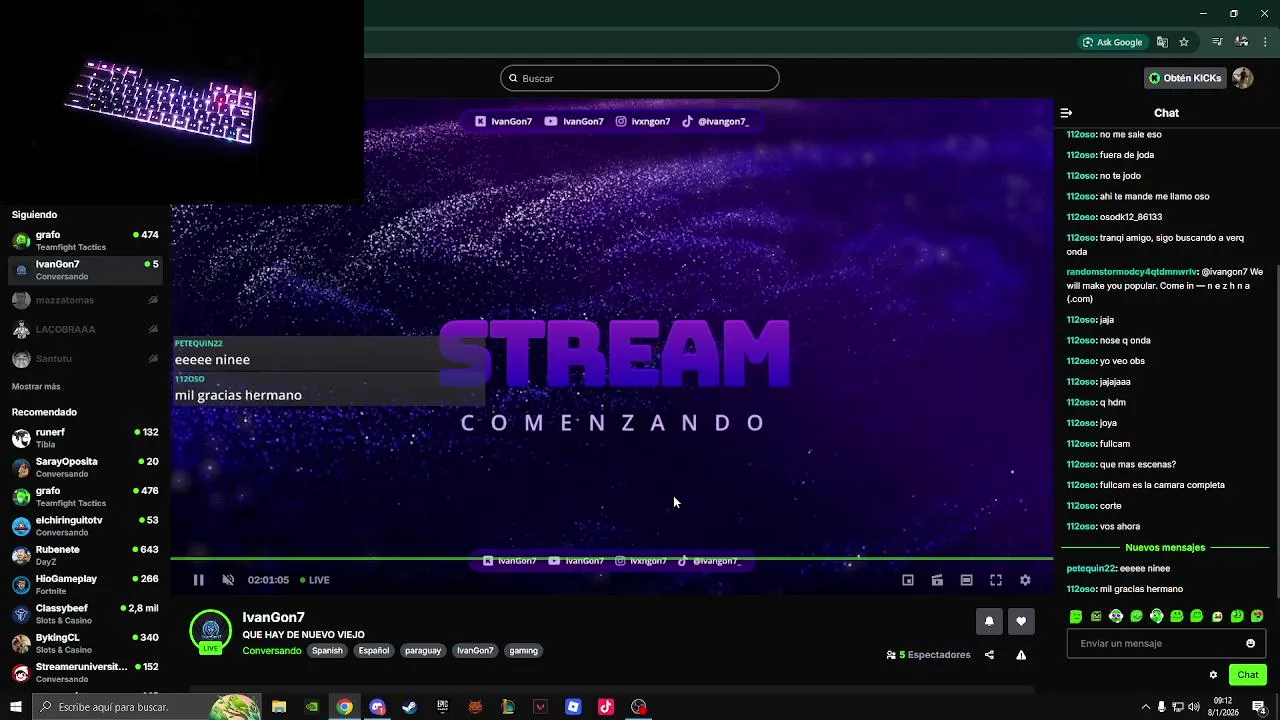The image size is (1280, 720).
Task: Open Windows Start menu
Action: pyautogui.click(x=15, y=707)
